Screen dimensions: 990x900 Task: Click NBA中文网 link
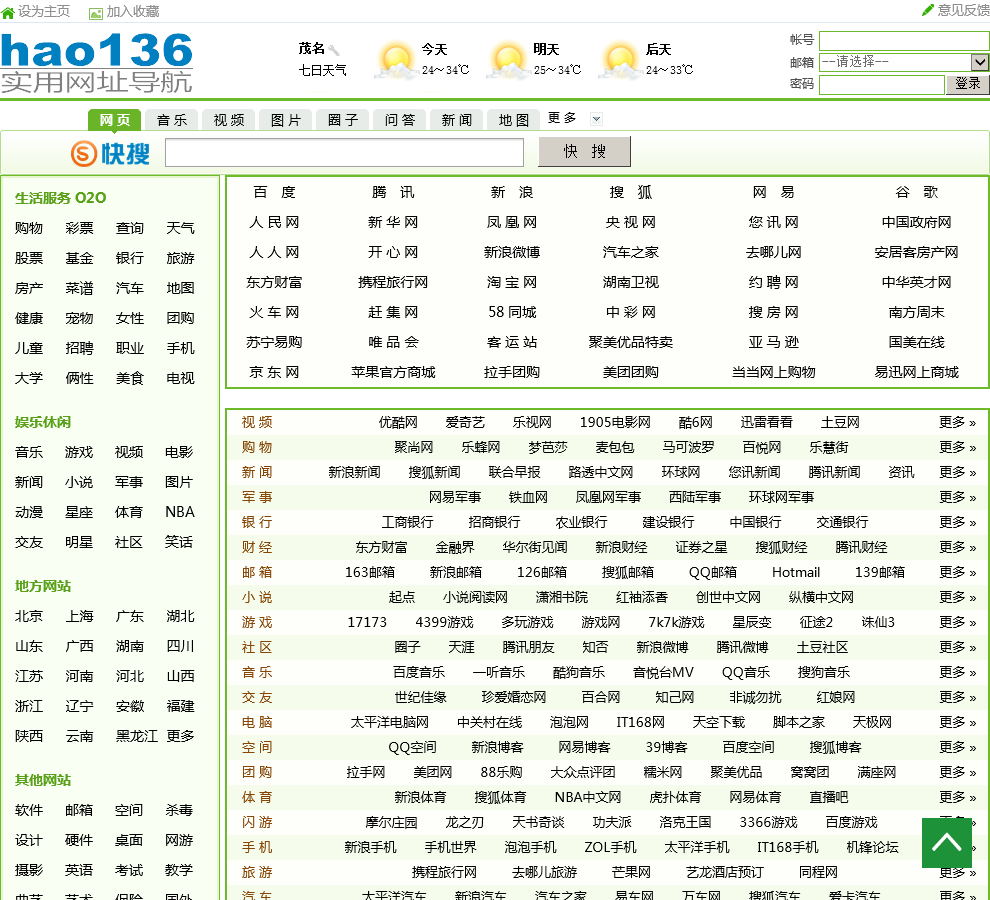(x=587, y=797)
